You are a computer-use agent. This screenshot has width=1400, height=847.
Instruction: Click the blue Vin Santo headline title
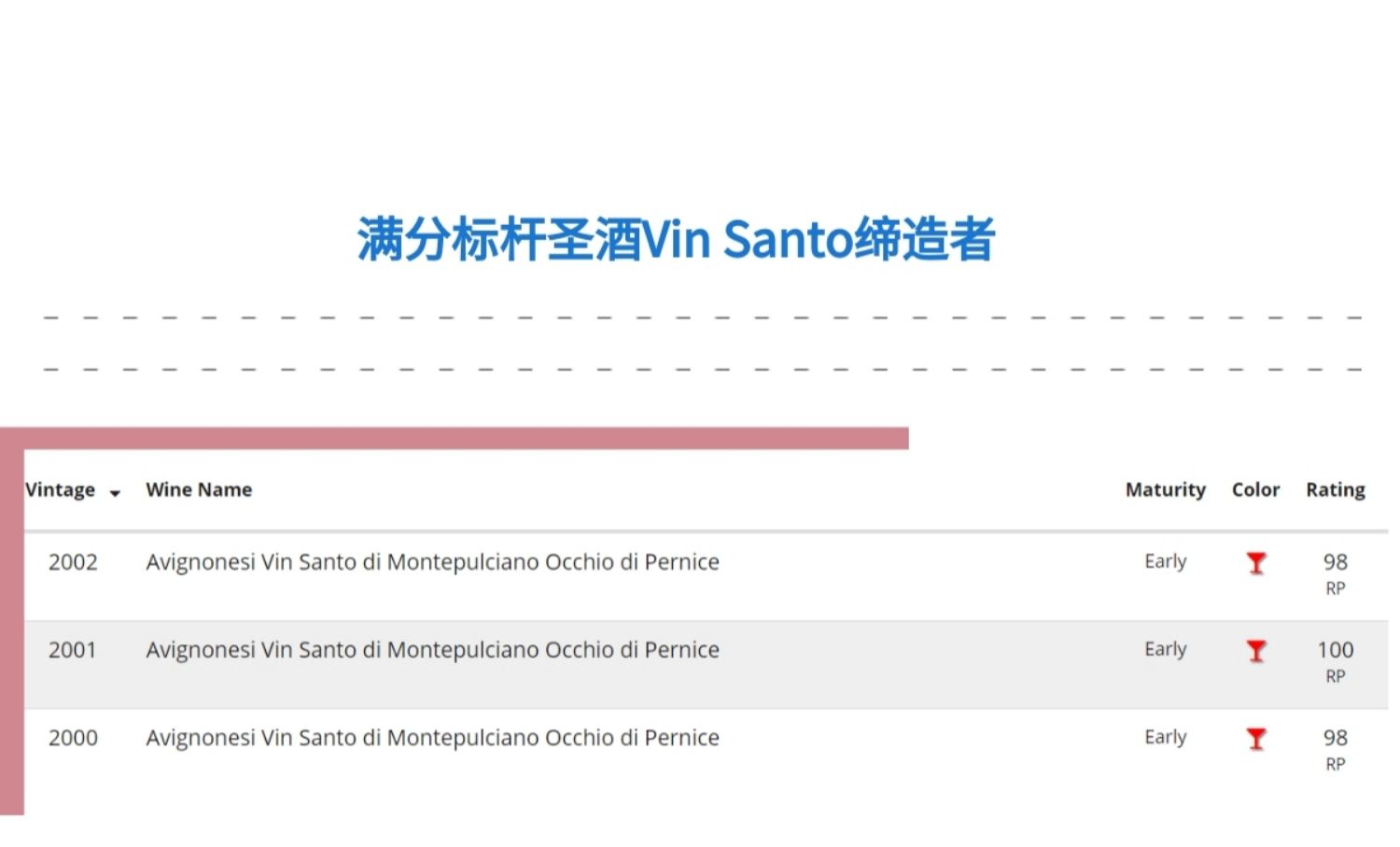(x=677, y=239)
